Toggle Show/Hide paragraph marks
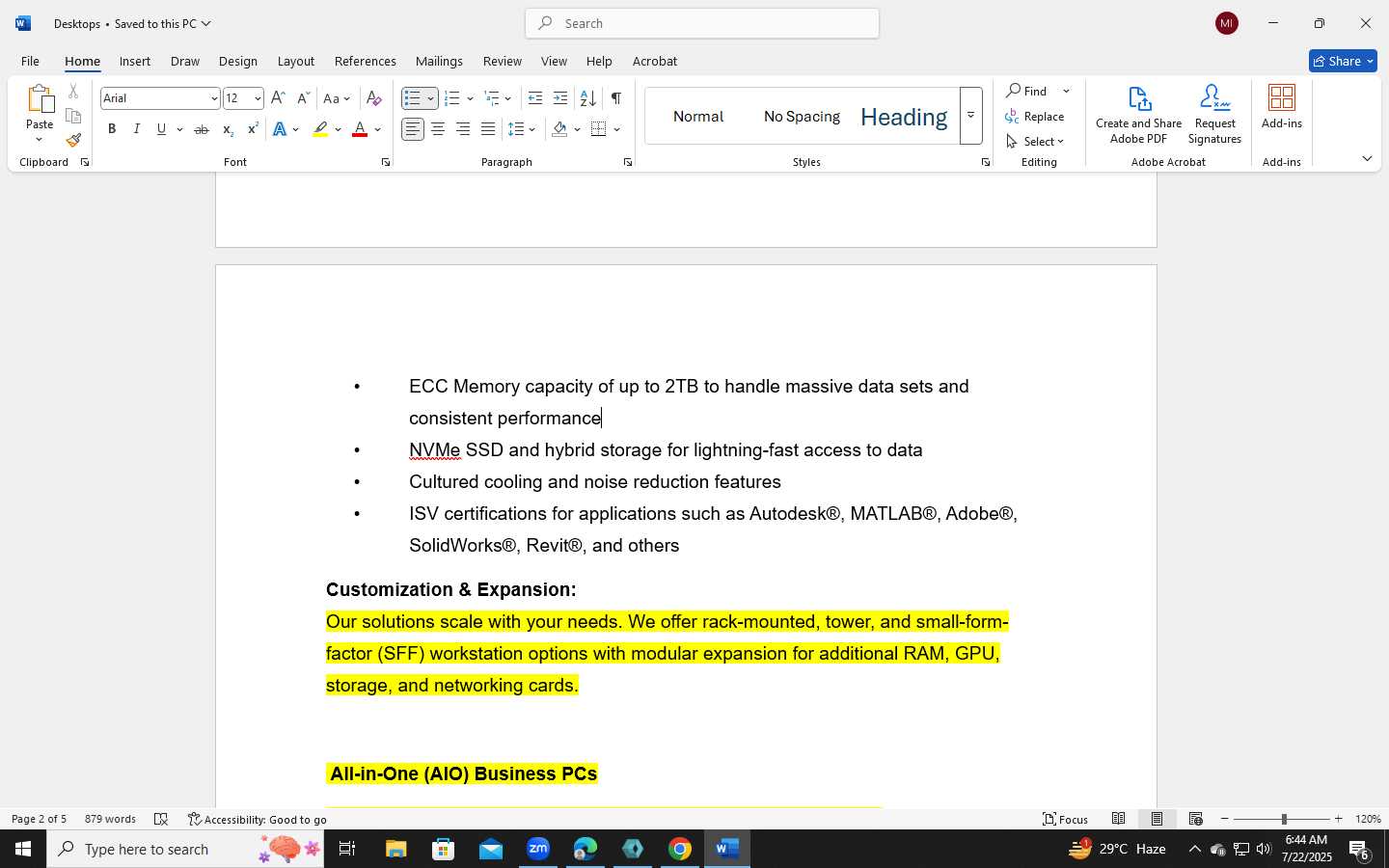The image size is (1389, 868). coord(616,98)
